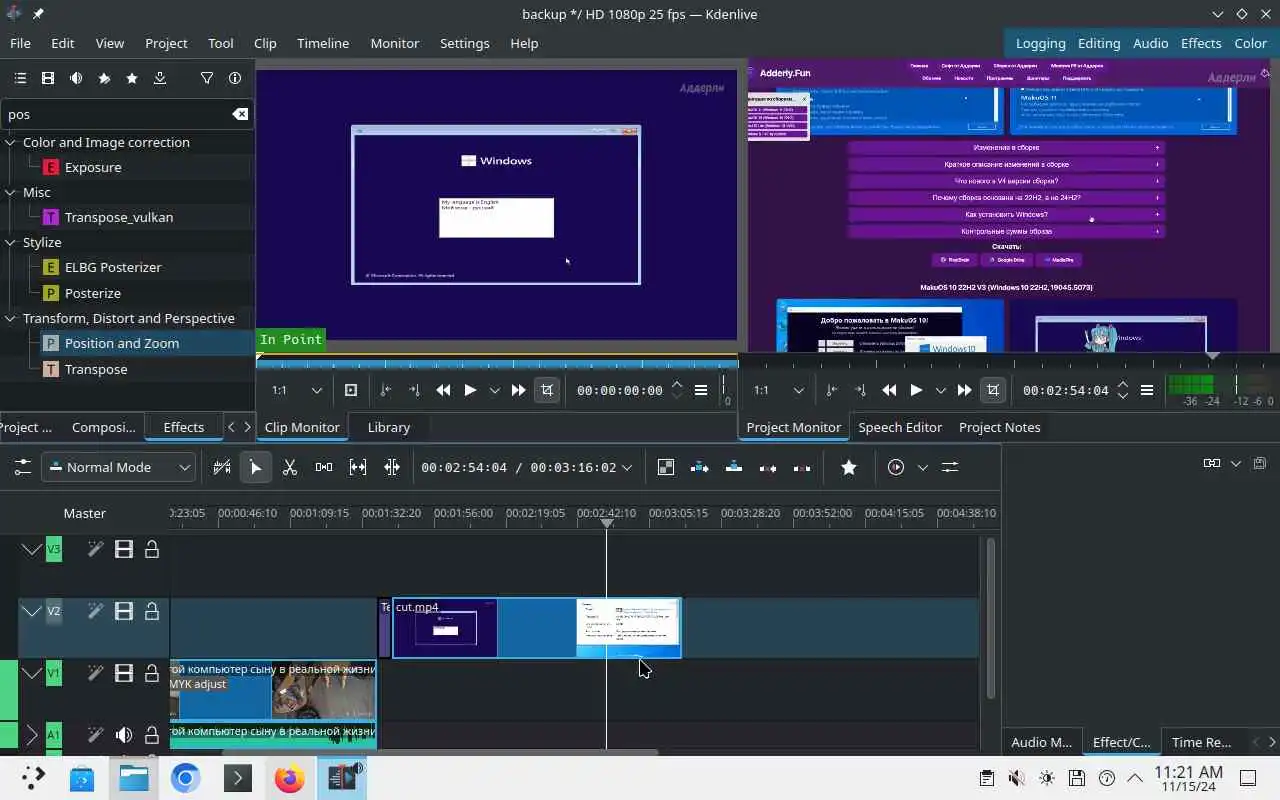Screen dimensions: 1280x800
Task: Mute audio track A1
Action: coord(124,735)
